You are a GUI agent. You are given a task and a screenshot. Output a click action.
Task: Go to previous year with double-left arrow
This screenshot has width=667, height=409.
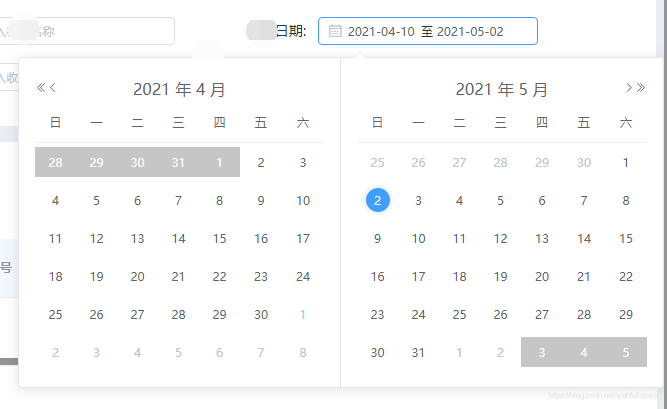pyautogui.click(x=41, y=88)
